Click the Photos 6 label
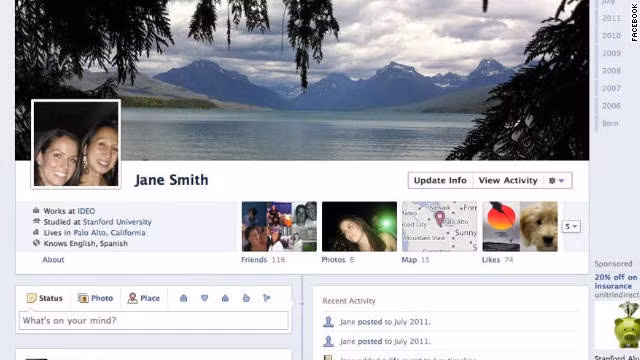640x360 pixels. point(338,260)
